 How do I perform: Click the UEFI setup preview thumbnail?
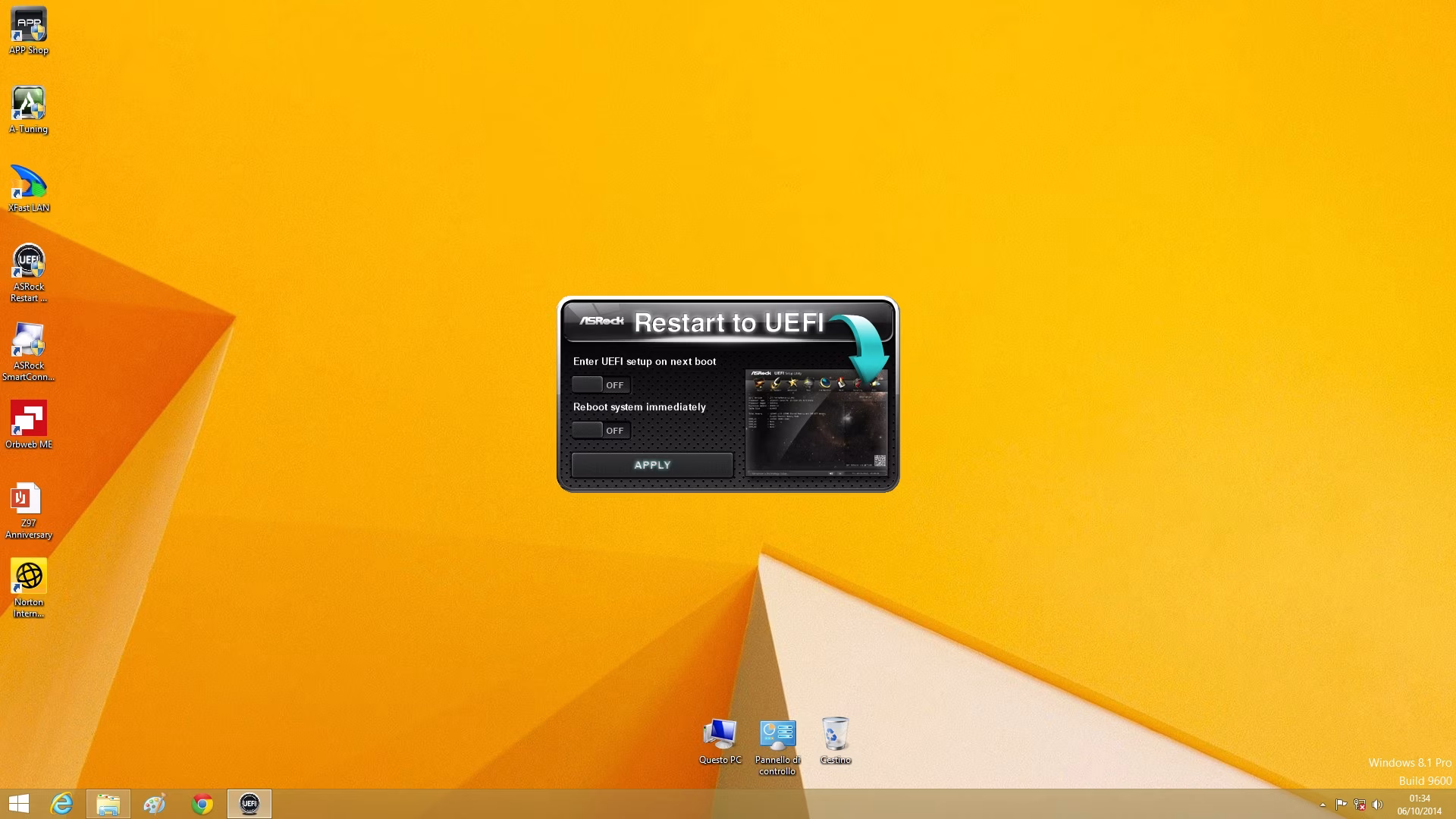[x=817, y=423]
